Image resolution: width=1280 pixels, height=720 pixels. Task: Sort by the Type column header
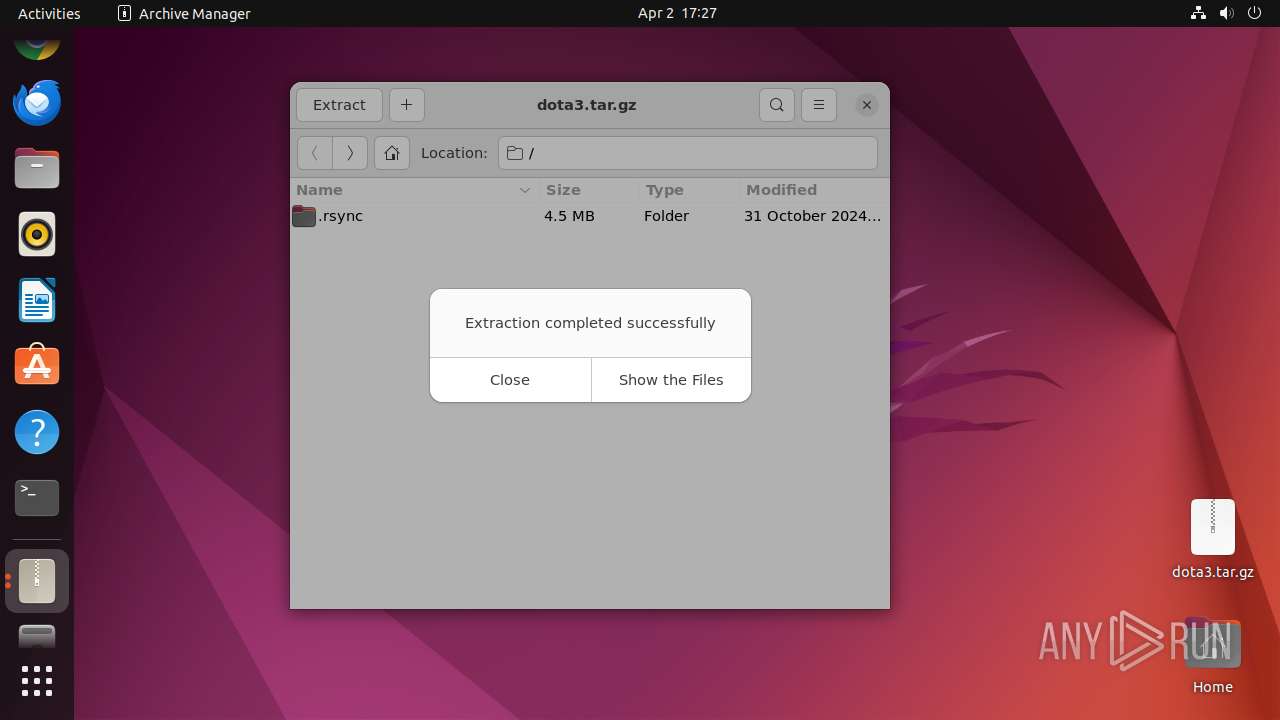pos(688,190)
